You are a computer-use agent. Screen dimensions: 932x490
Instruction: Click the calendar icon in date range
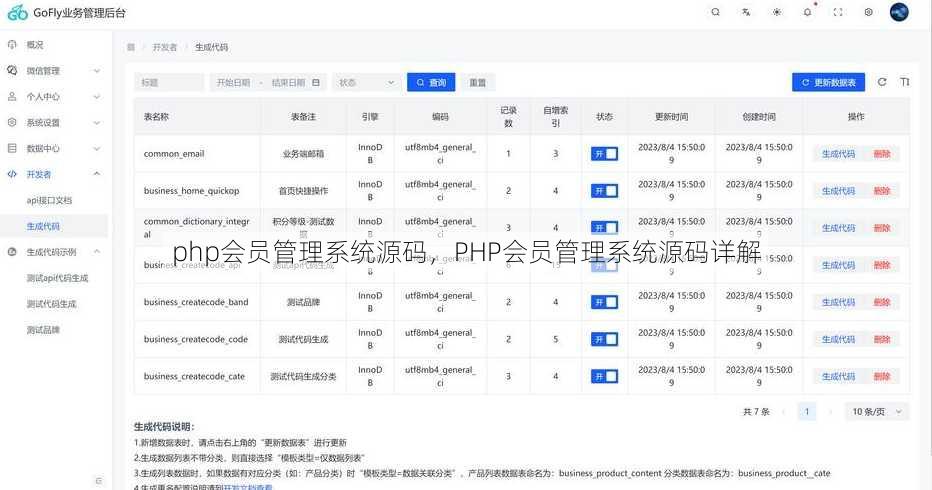316,83
